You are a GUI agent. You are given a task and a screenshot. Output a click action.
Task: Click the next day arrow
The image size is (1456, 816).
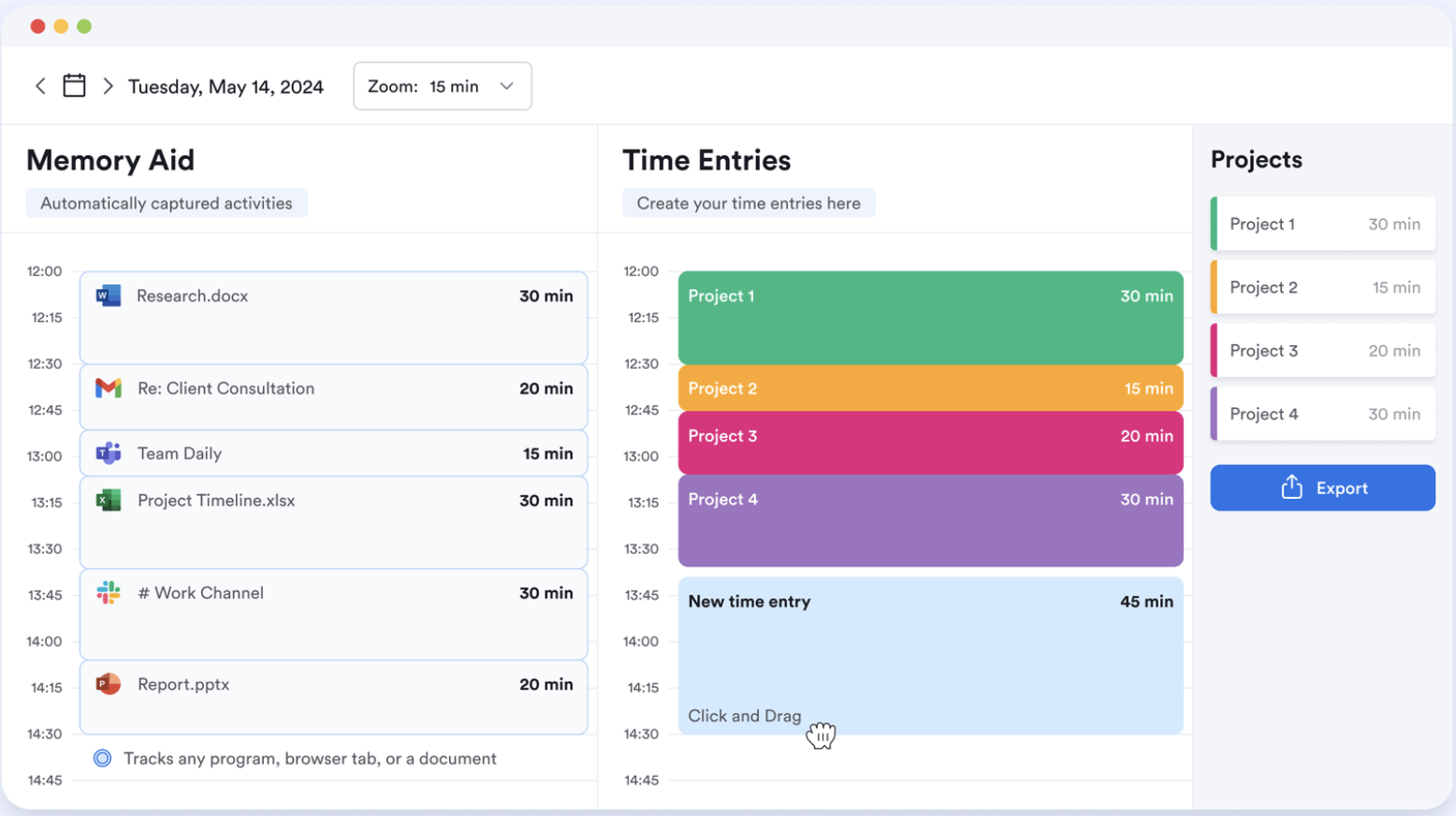108,85
